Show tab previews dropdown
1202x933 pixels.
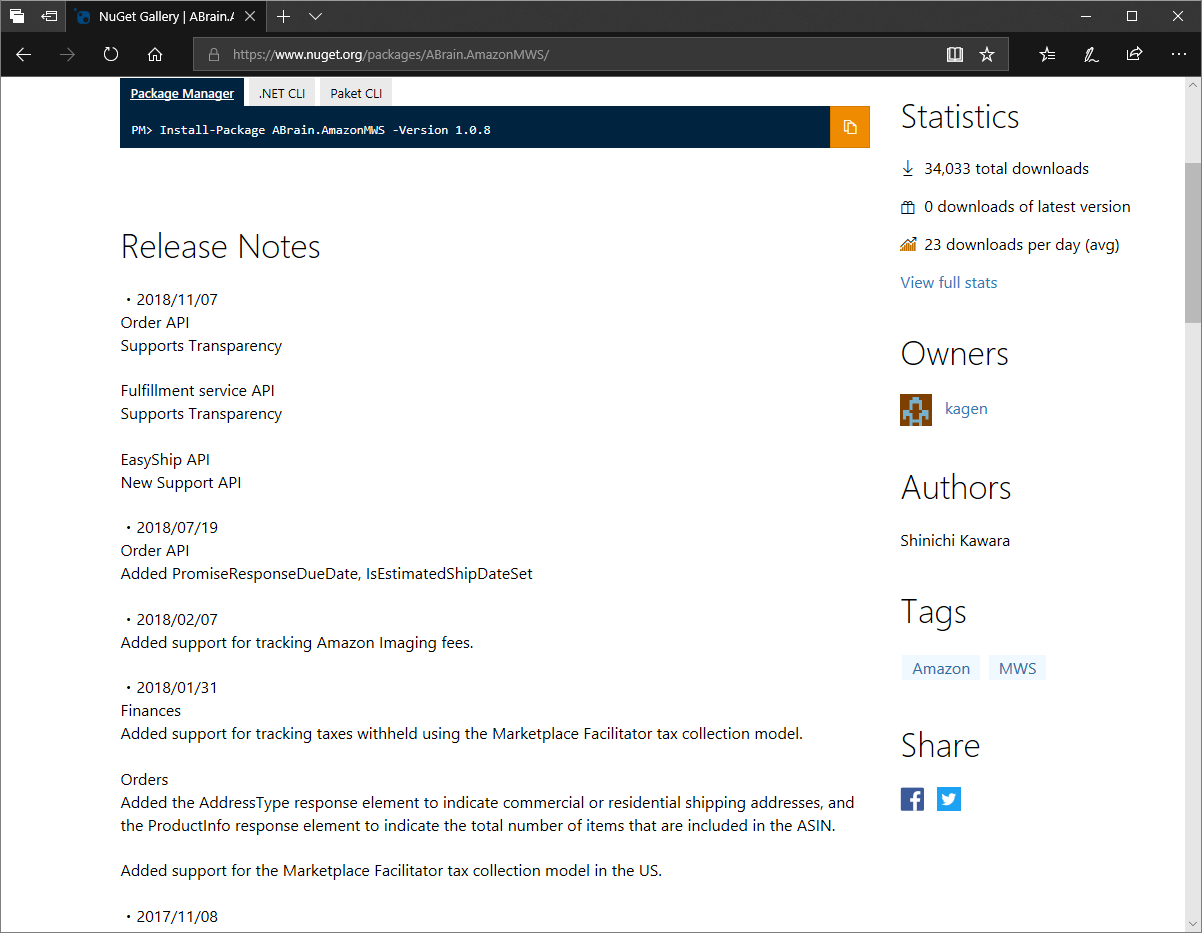[316, 16]
